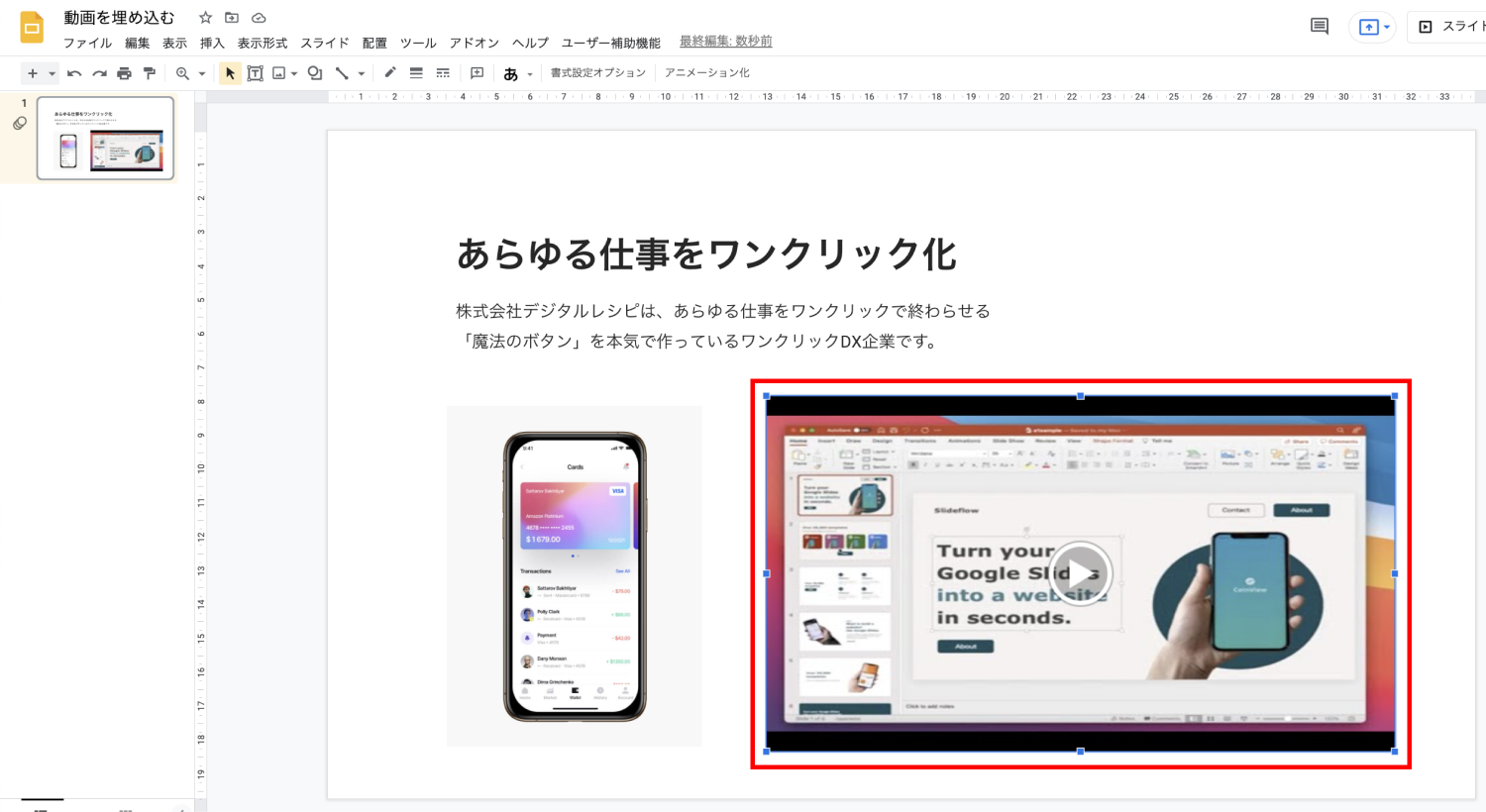Click the cloud save status icon
Image resolution: width=1486 pixels, height=812 pixels.
pyautogui.click(x=259, y=18)
